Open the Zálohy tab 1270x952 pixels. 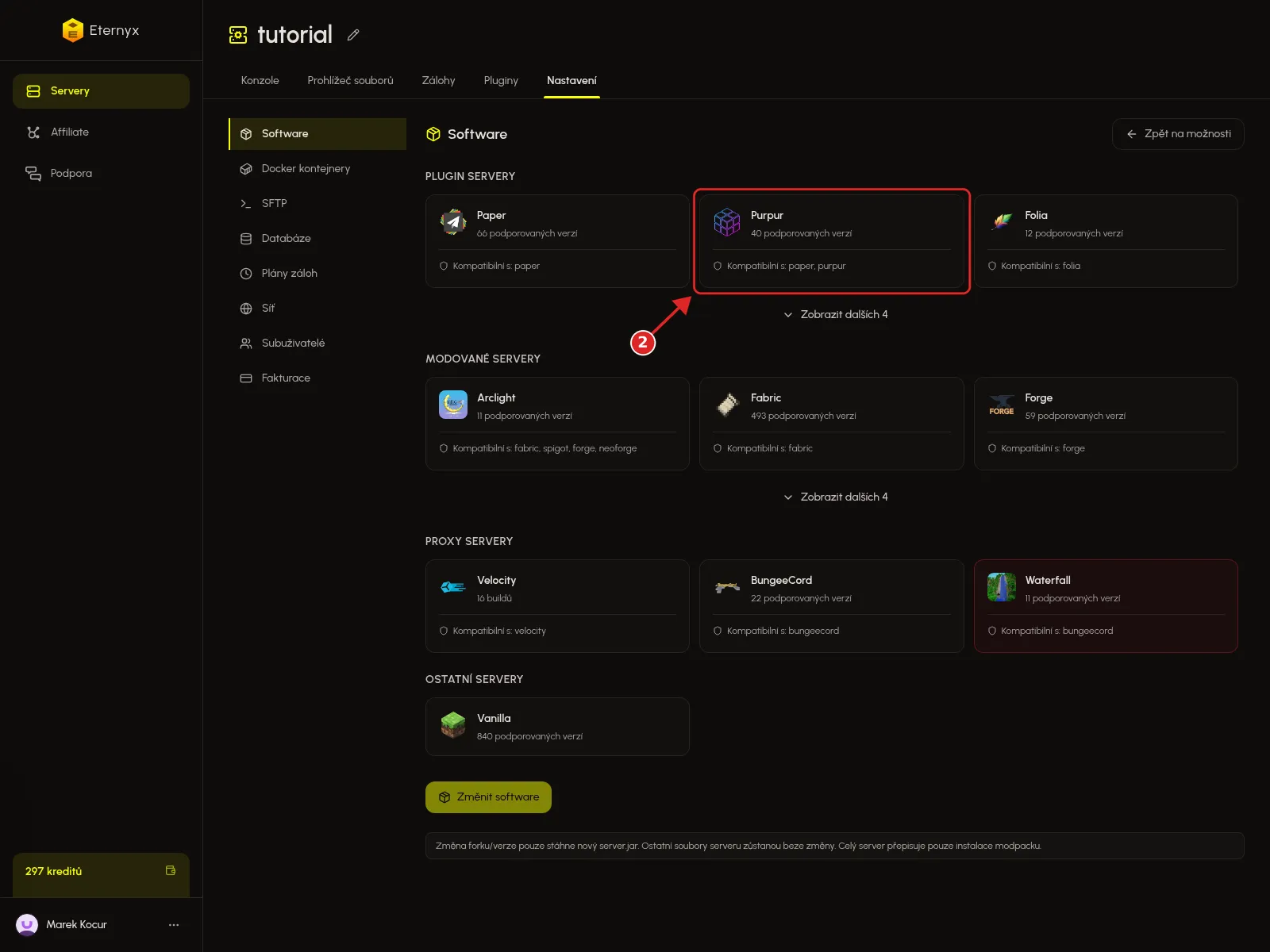[x=438, y=81]
